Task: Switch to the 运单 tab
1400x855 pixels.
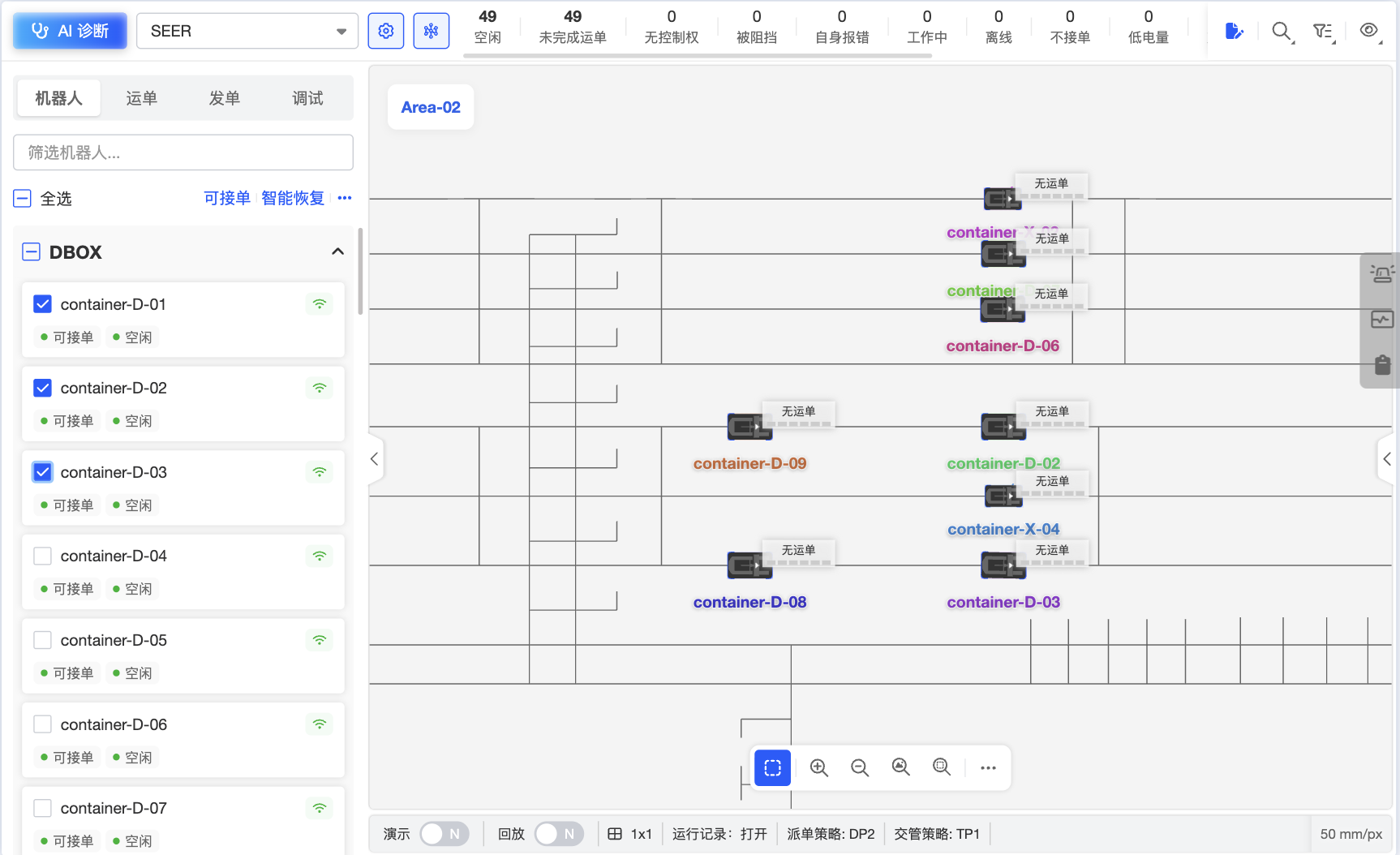Action: (142, 98)
